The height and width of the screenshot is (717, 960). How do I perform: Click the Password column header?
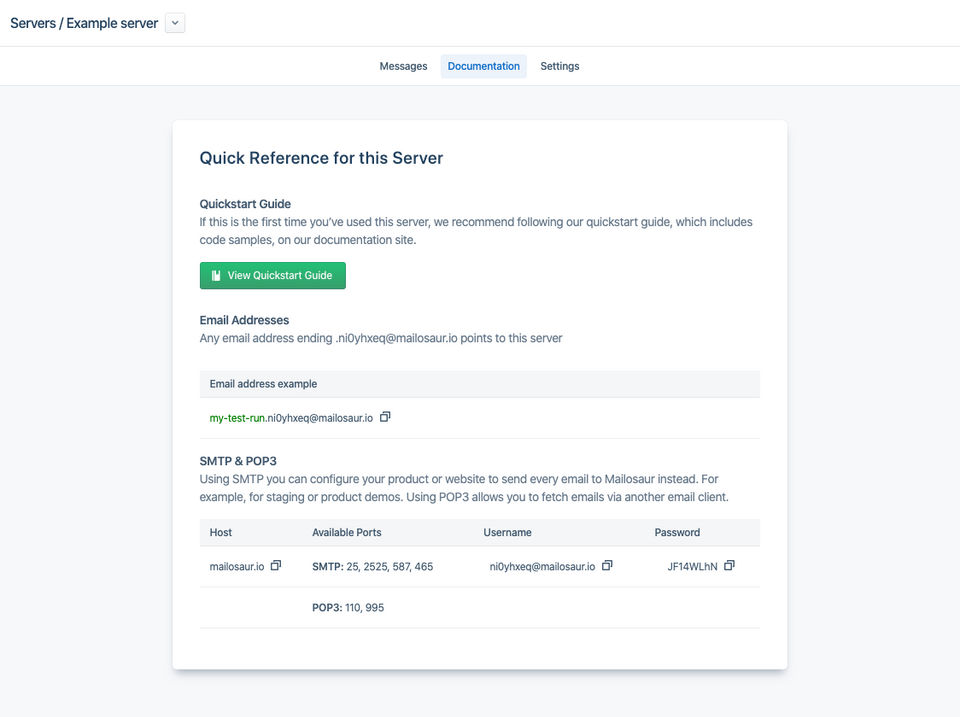coord(677,533)
